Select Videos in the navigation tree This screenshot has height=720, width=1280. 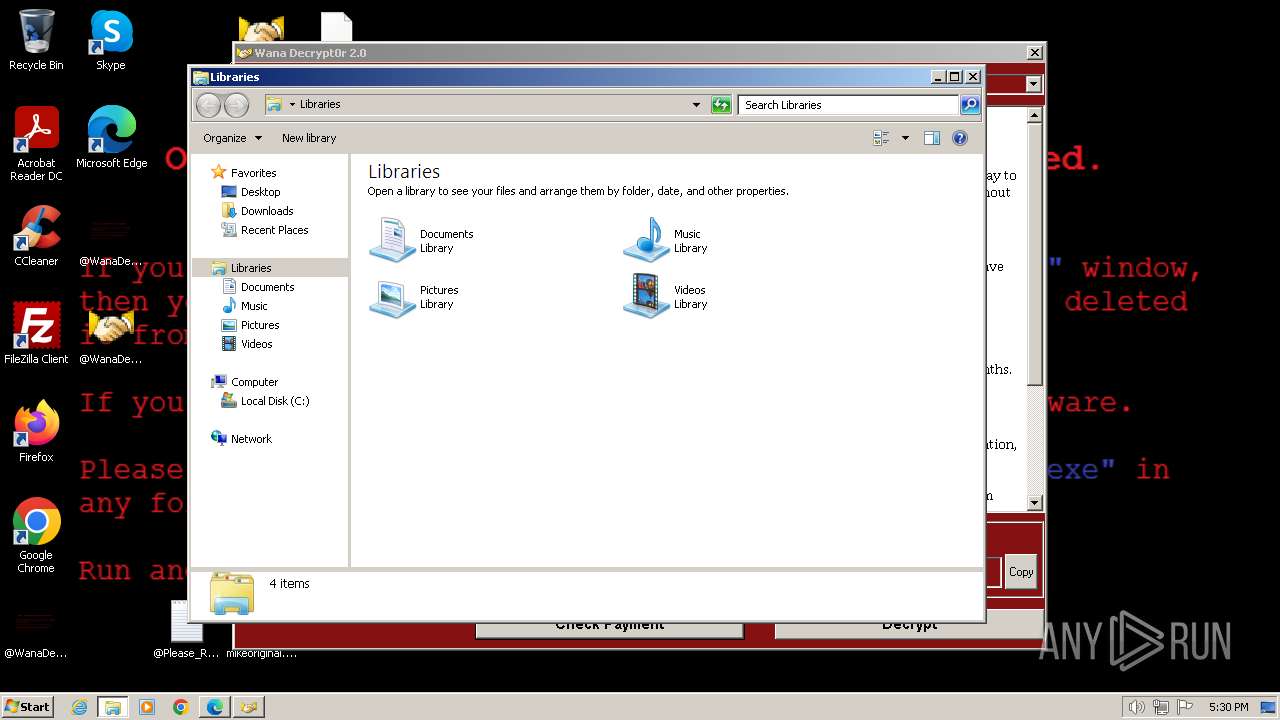coord(256,344)
